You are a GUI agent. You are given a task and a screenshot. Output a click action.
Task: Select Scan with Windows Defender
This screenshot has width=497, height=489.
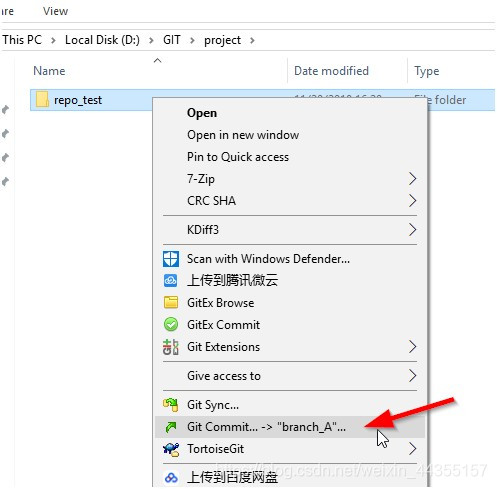[289, 259]
